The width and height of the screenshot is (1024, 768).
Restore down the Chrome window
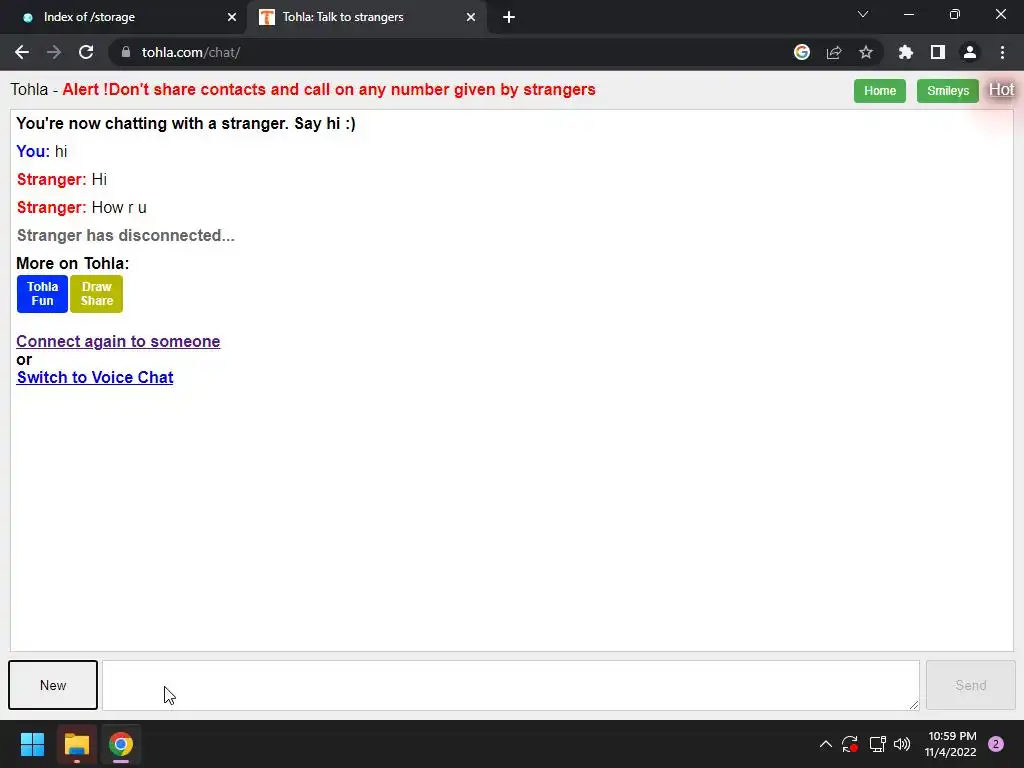pyautogui.click(x=955, y=14)
